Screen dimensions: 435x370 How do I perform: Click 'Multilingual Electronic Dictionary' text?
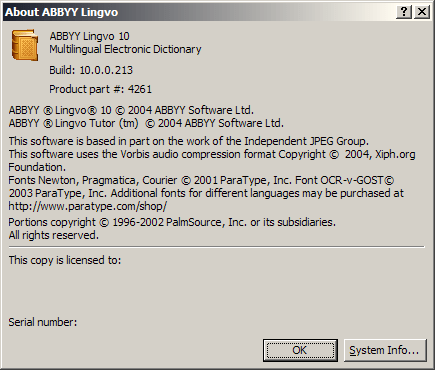click(125, 49)
